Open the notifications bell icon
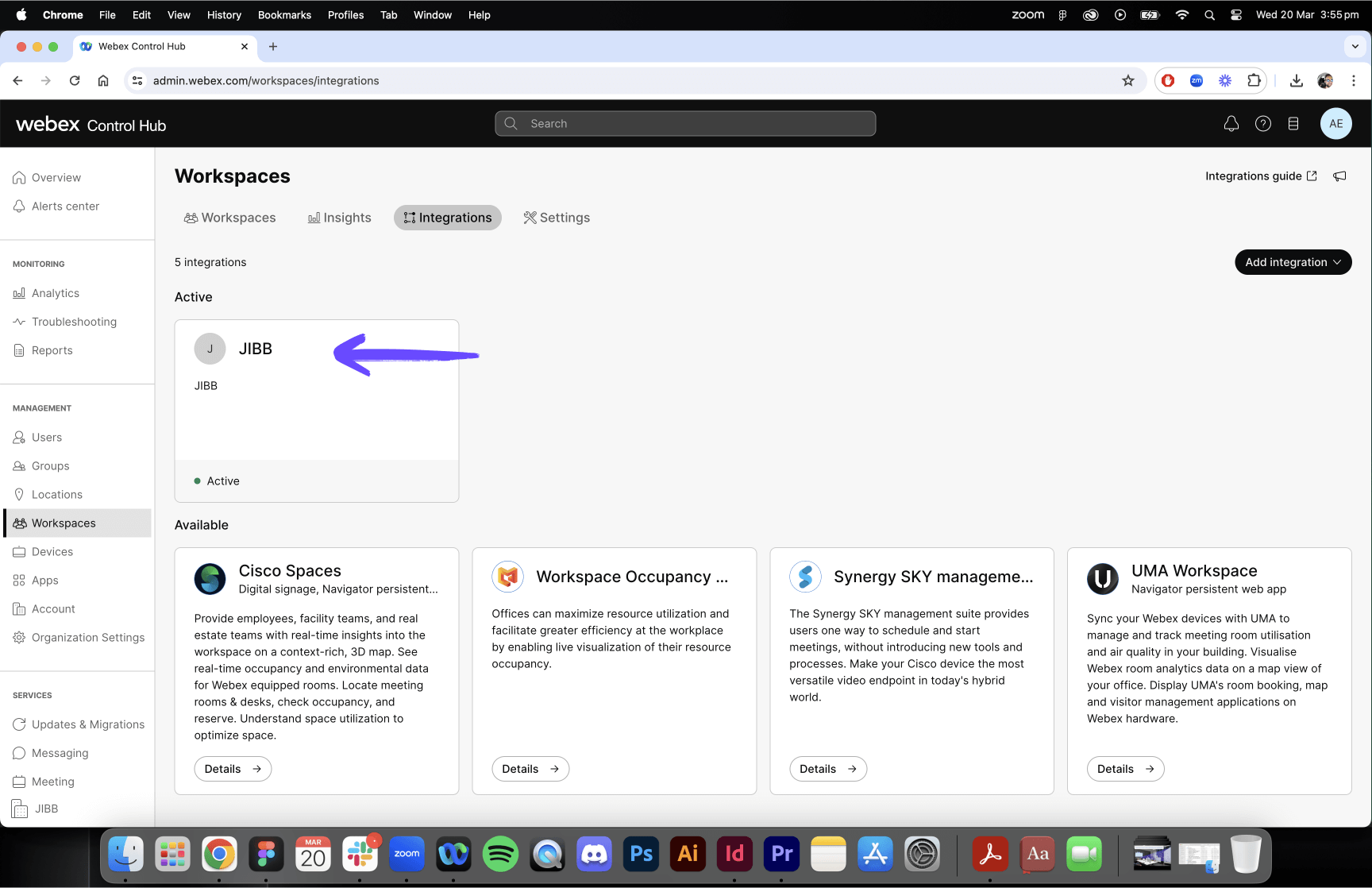The height and width of the screenshot is (888, 1372). pos(1231,124)
